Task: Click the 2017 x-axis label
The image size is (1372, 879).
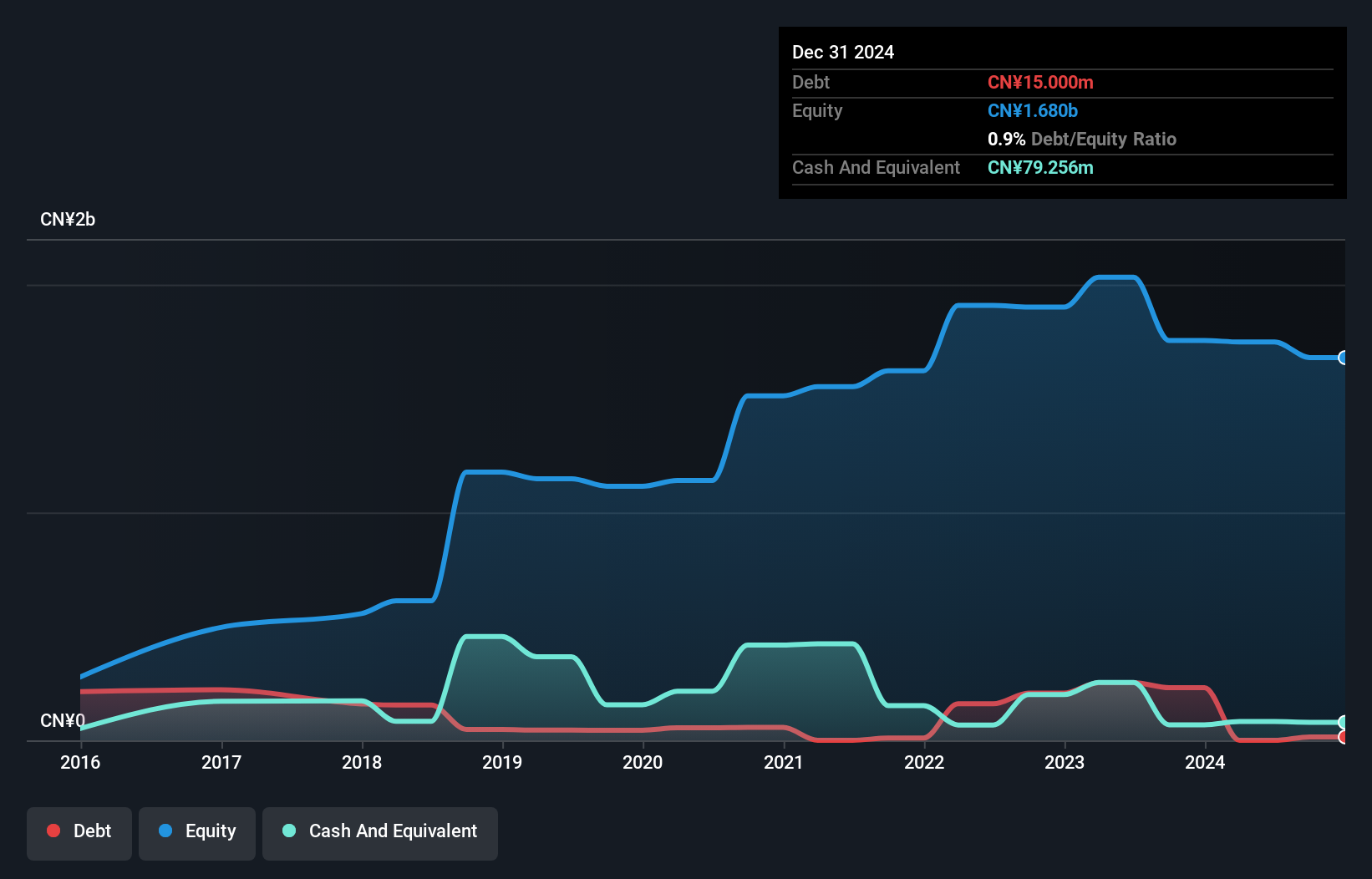Action: (x=221, y=762)
